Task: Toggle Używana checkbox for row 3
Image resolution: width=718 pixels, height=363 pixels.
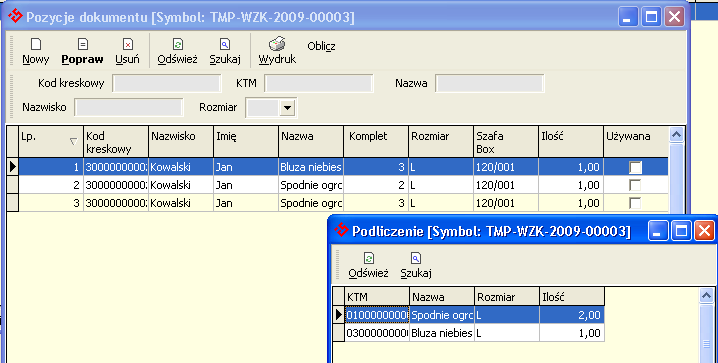Action: pos(635,203)
